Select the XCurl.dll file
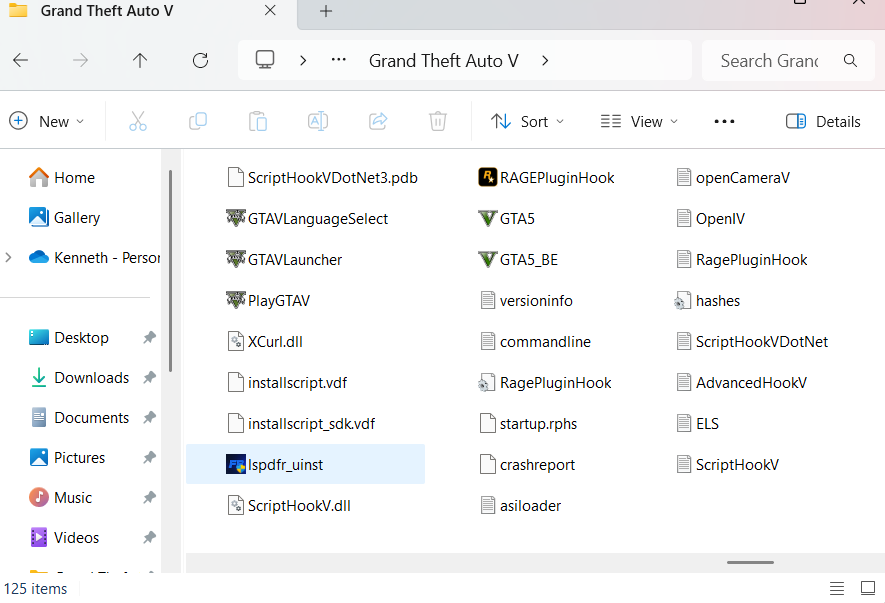The image size is (885, 603). tap(265, 342)
